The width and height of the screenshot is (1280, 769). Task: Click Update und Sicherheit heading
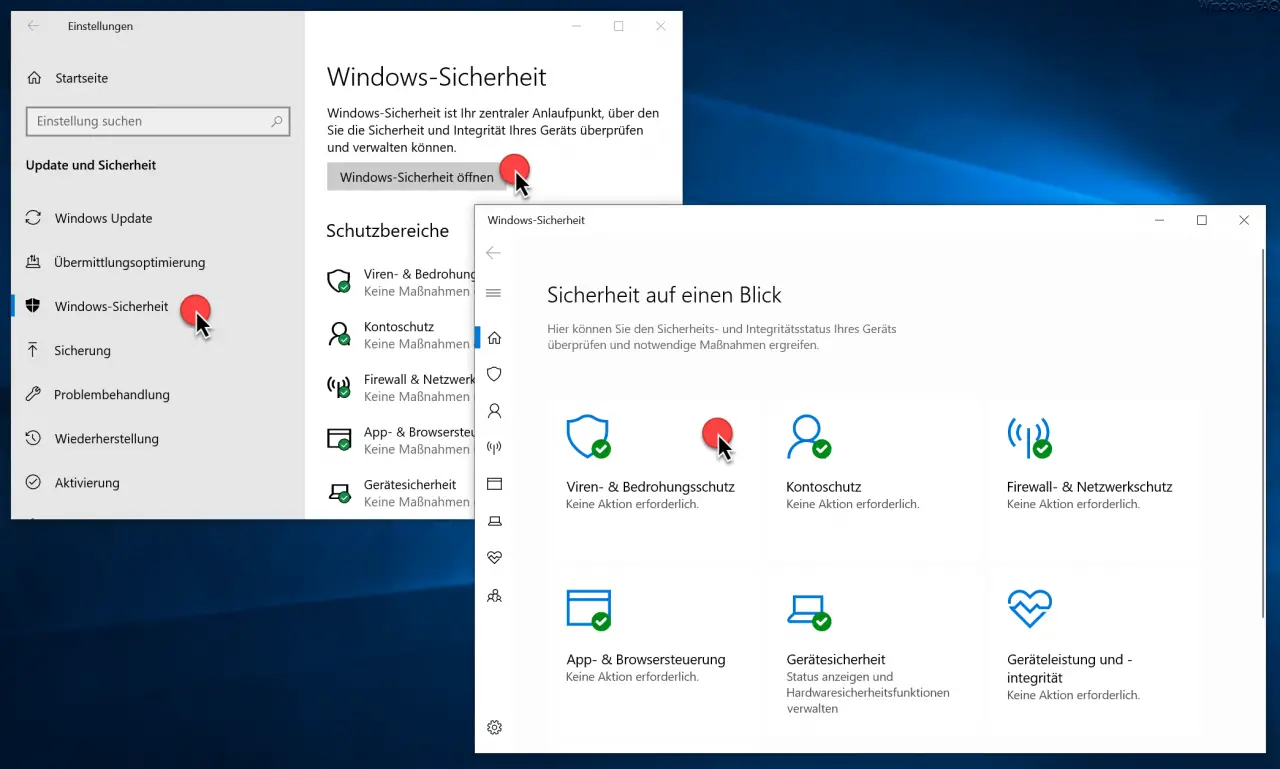tap(91, 165)
